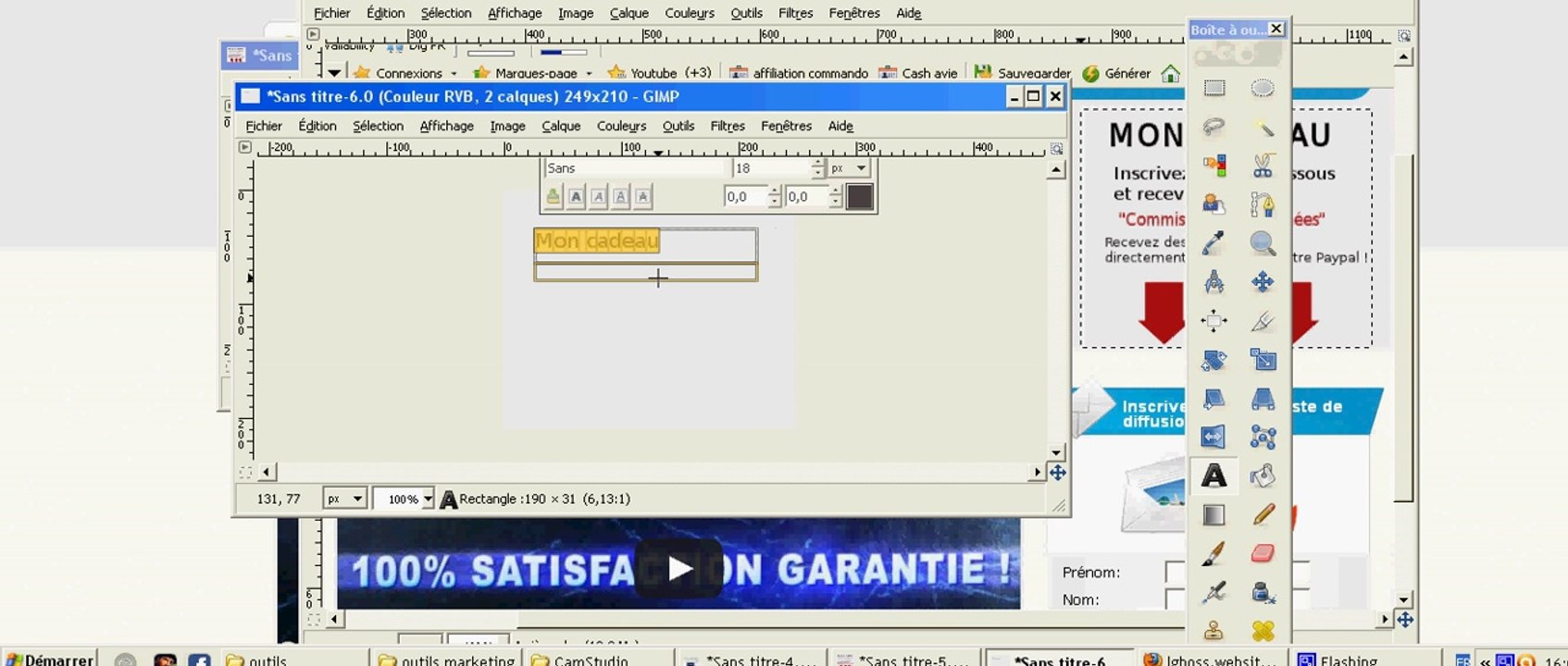Select the Eraser tool
1568x666 pixels.
pyautogui.click(x=1263, y=553)
